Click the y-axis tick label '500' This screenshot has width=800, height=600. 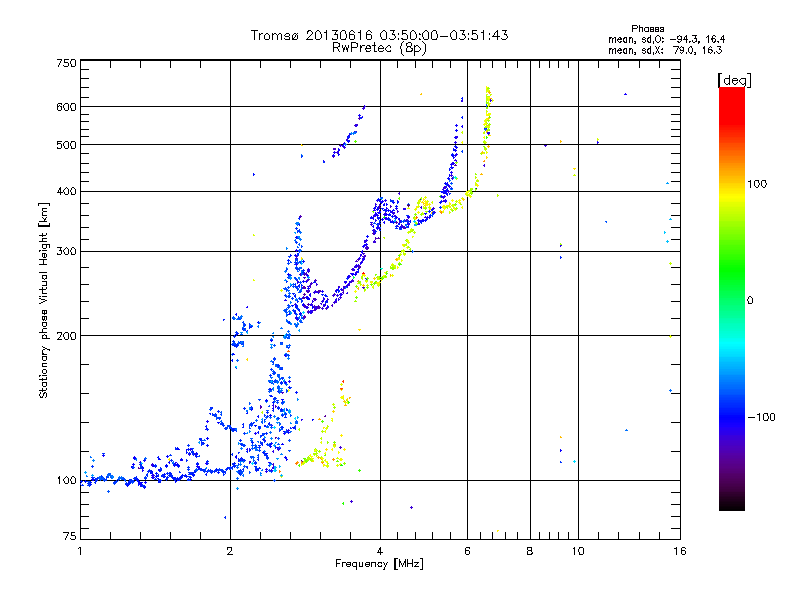coord(67,145)
